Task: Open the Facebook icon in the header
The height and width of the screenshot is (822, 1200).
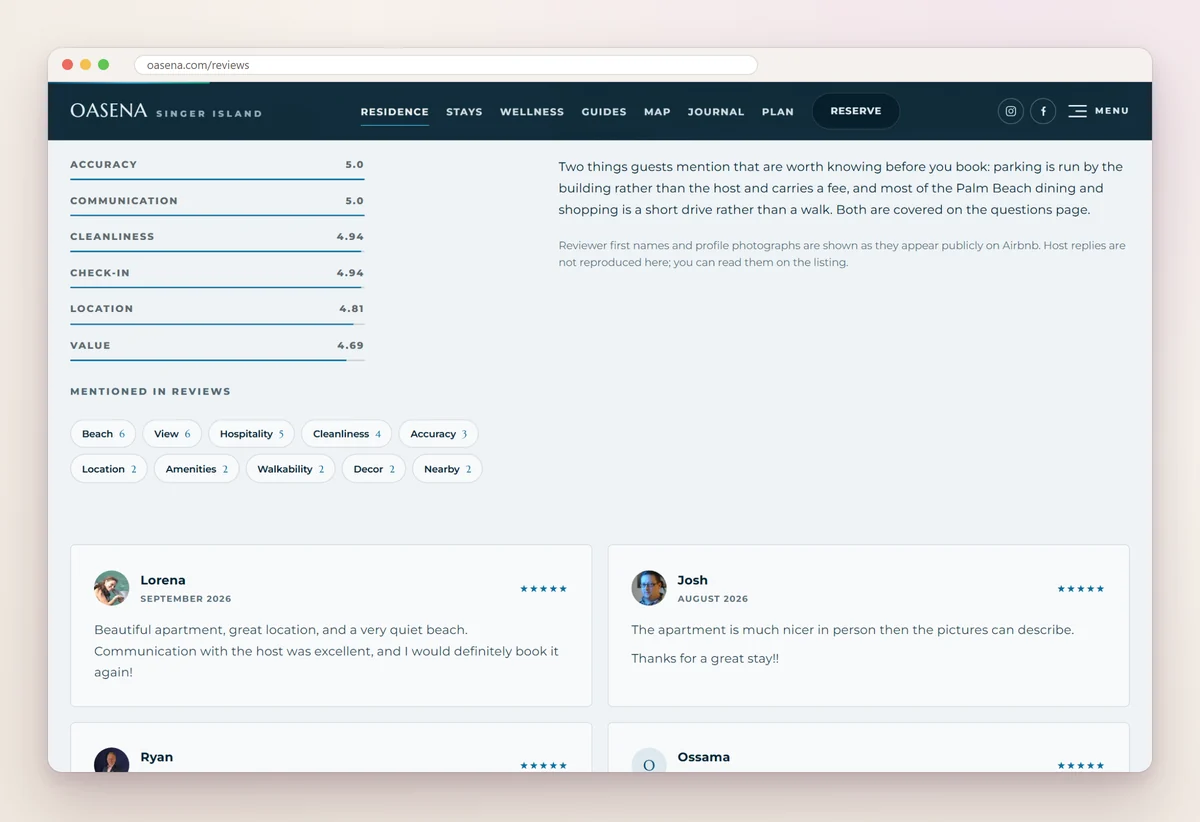Action: point(1043,111)
